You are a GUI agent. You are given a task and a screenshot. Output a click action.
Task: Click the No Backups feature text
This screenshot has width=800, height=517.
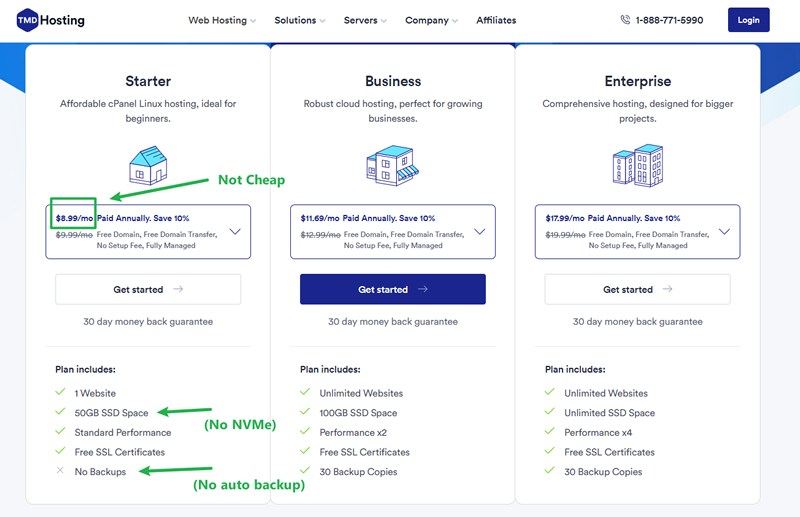(x=100, y=472)
